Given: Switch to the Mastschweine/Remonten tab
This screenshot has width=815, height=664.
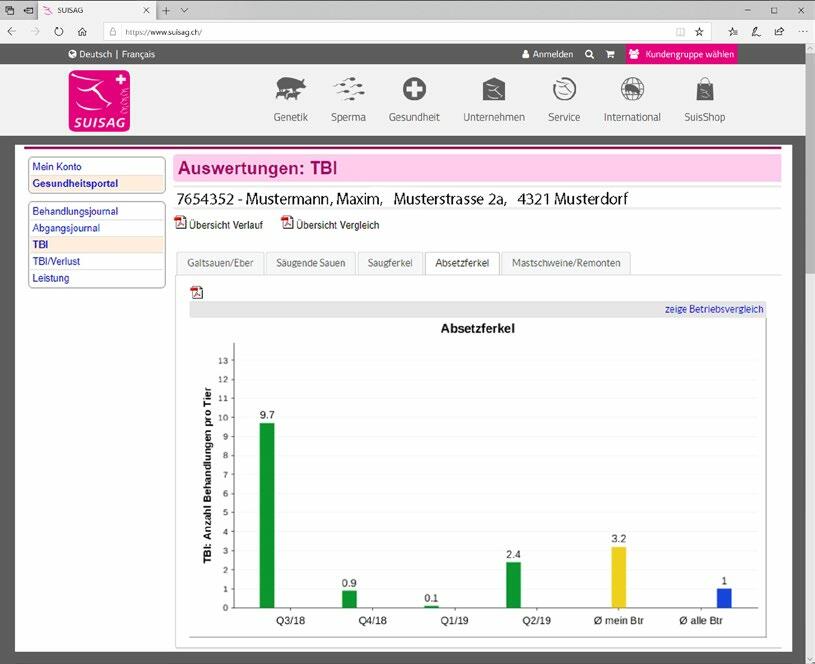Looking at the screenshot, I should [566, 263].
